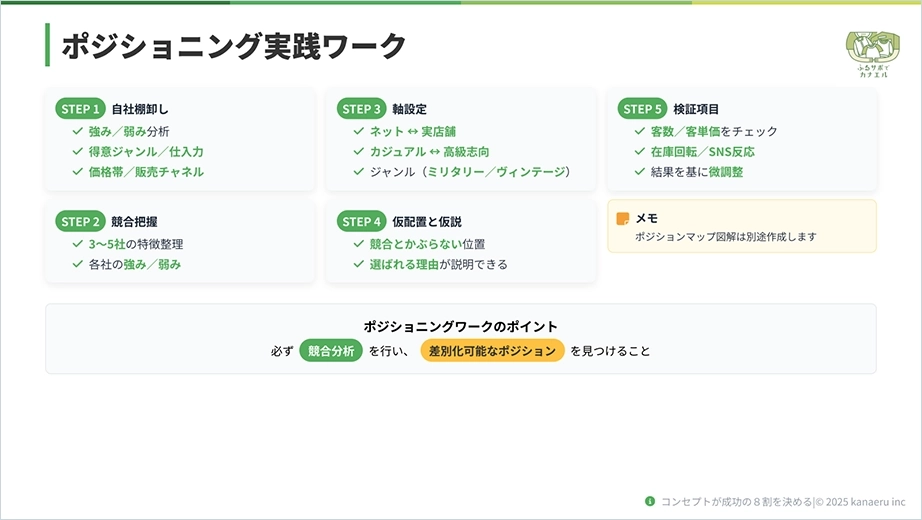
Task: Click the green info icon in the footer
Action: click(x=650, y=501)
